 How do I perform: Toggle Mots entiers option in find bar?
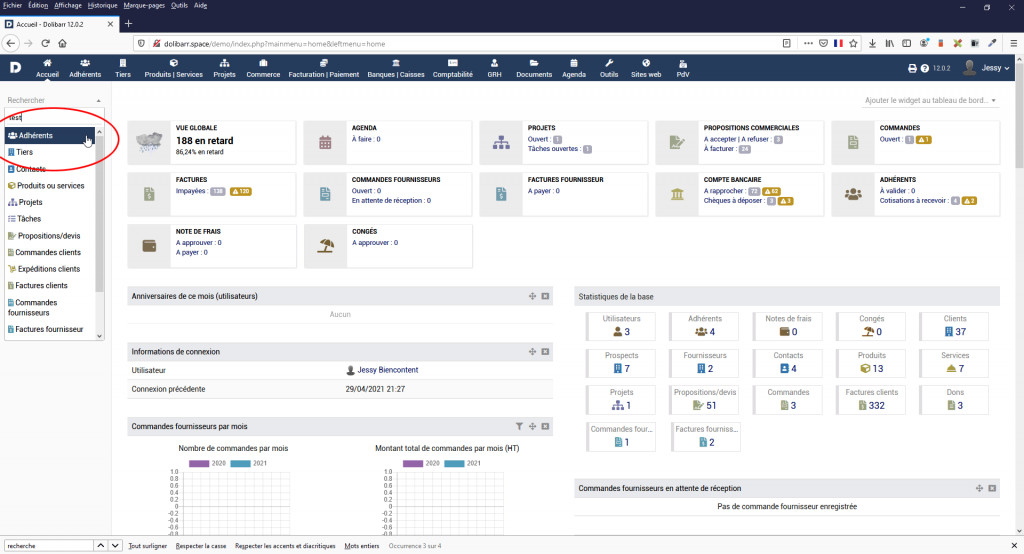coord(362,546)
